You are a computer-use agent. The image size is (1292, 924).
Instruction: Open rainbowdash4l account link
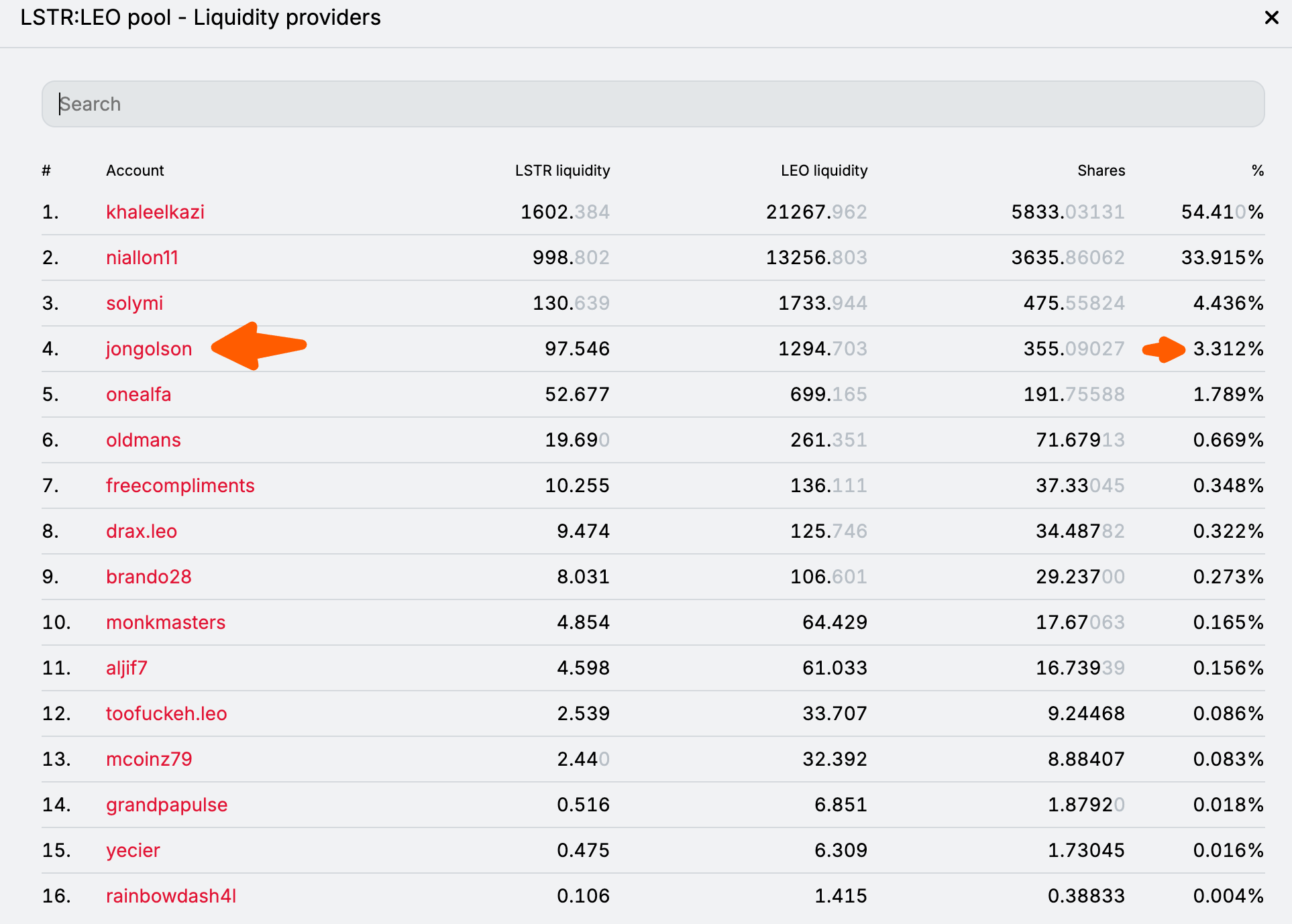point(171,896)
